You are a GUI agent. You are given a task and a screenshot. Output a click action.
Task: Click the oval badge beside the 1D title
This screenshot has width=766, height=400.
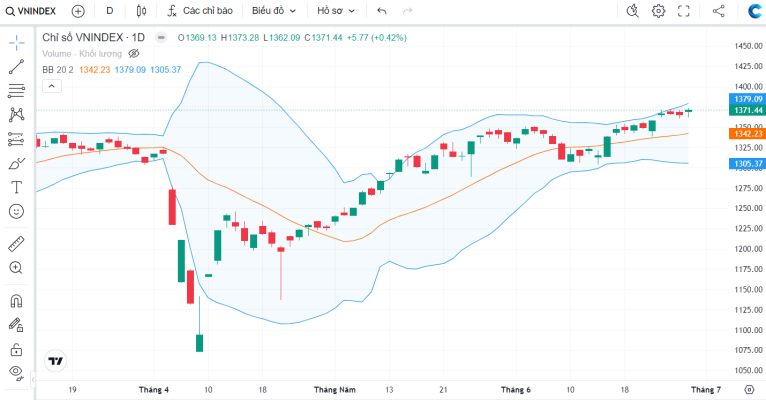161,38
